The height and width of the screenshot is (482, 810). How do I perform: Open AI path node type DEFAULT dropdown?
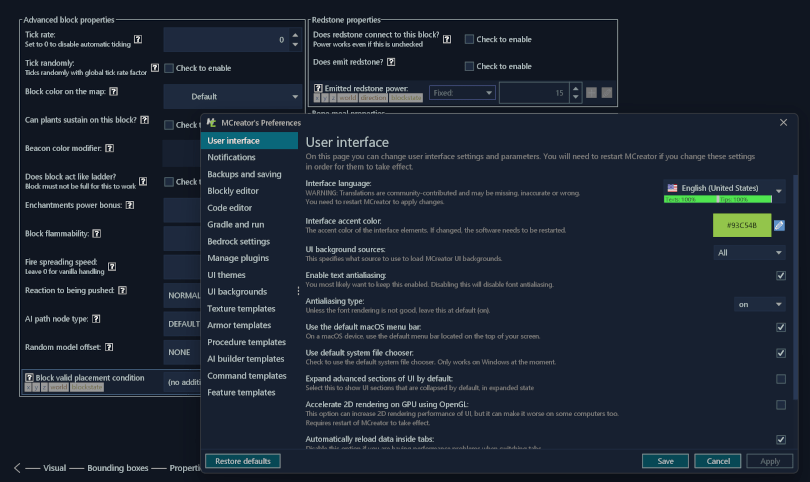pyautogui.click(x=182, y=324)
